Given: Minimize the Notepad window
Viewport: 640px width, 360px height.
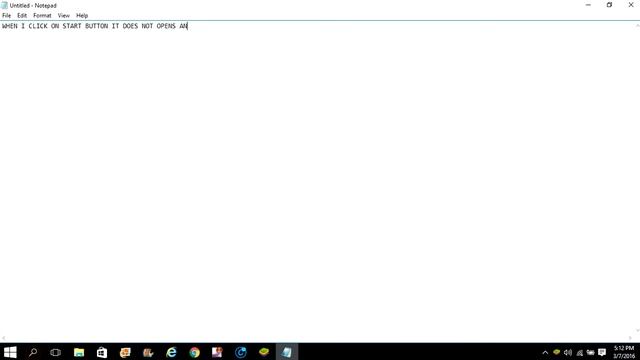Looking at the screenshot, I should click(588, 5).
